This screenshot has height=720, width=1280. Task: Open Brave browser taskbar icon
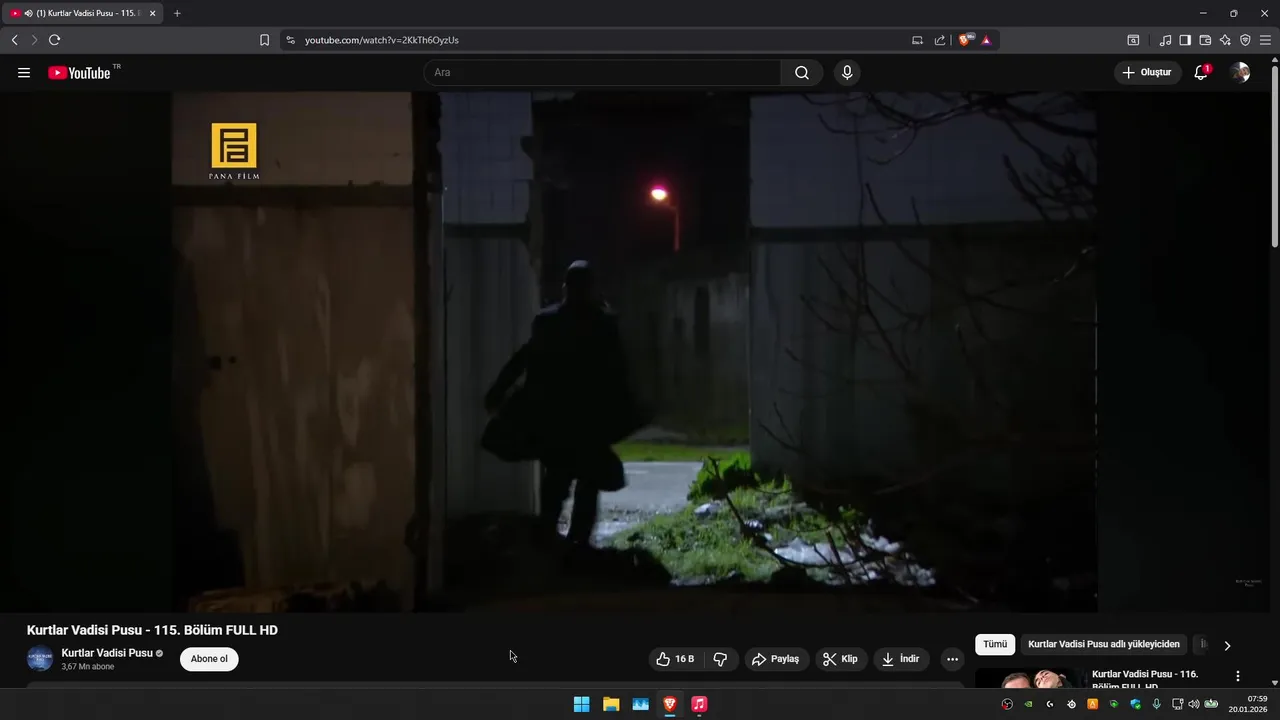point(670,704)
